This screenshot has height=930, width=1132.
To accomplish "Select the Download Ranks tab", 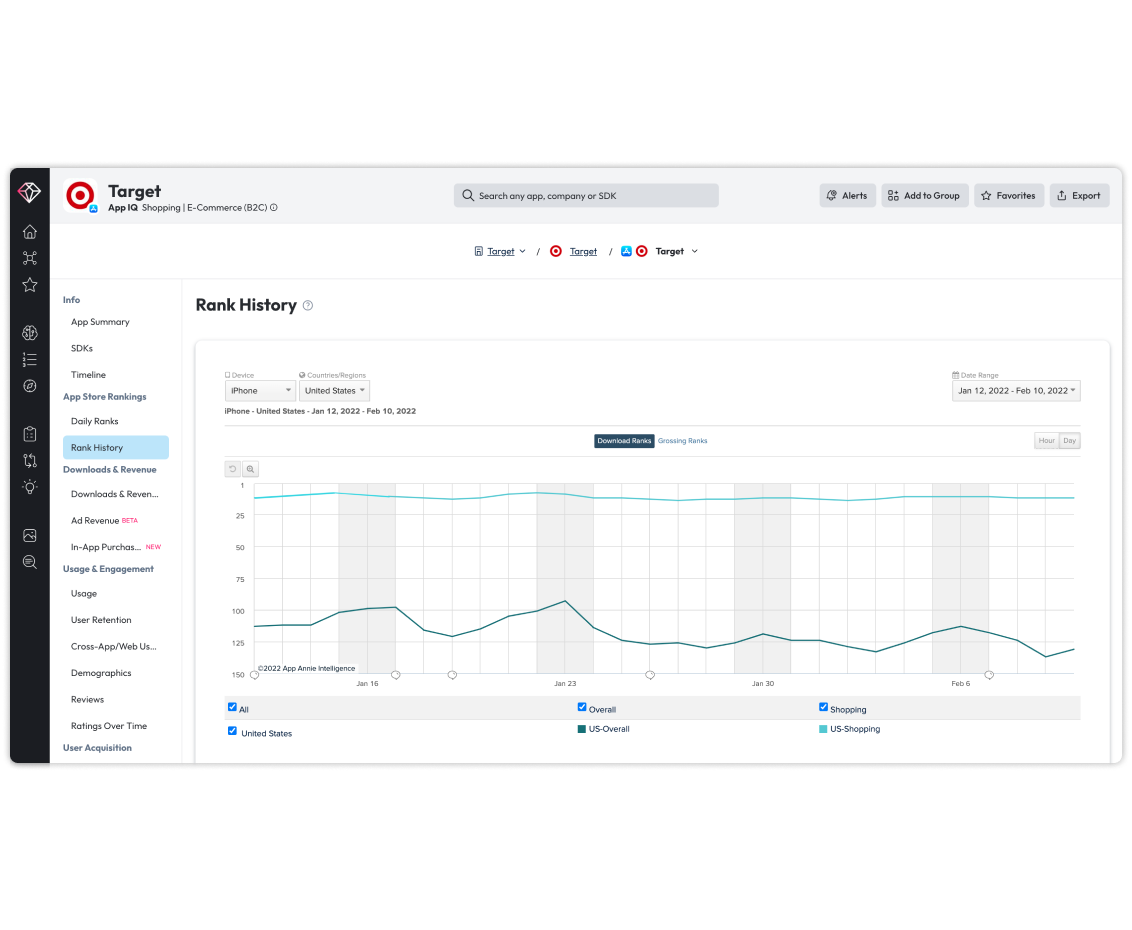I will [624, 441].
